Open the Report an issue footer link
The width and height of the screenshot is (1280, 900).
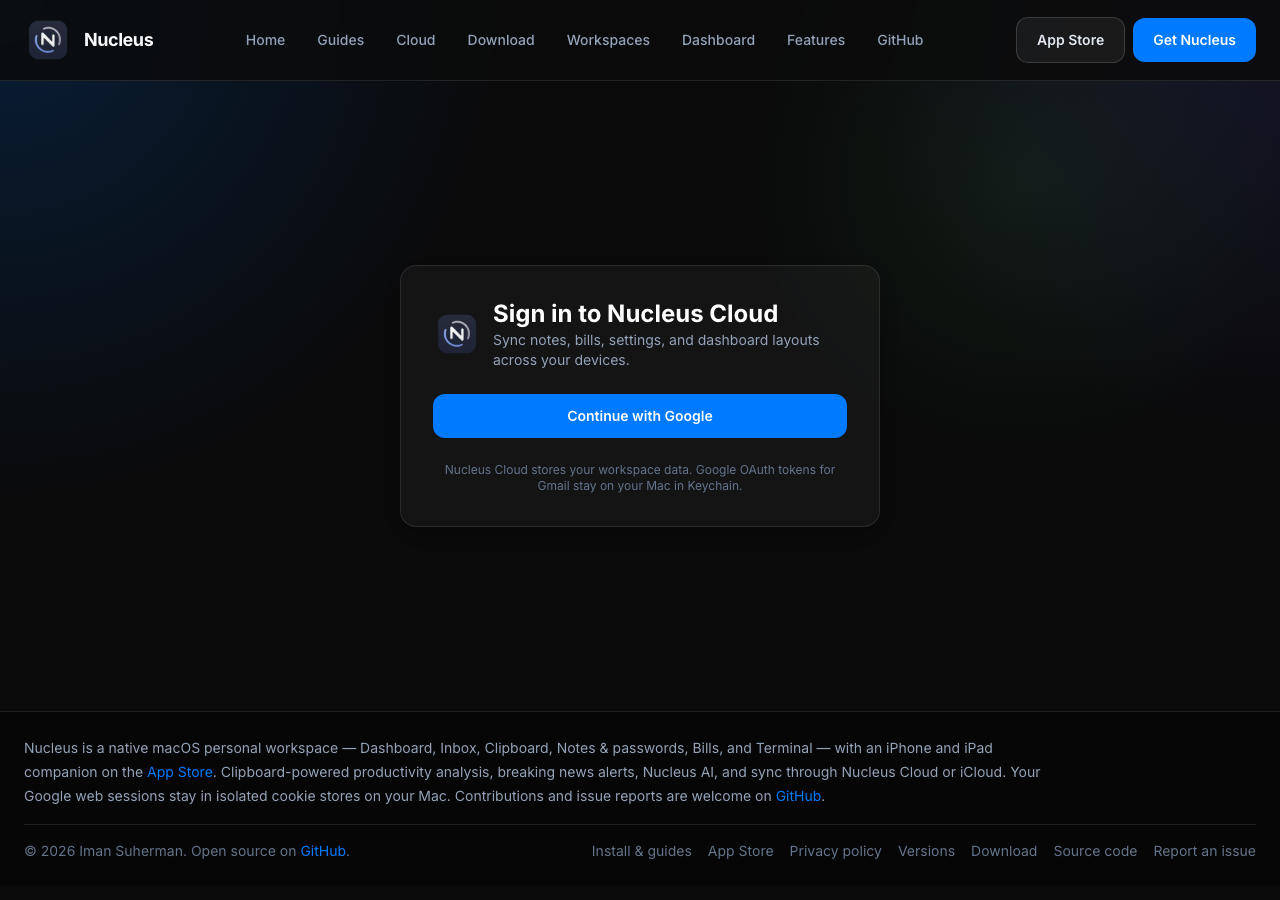(x=1204, y=851)
